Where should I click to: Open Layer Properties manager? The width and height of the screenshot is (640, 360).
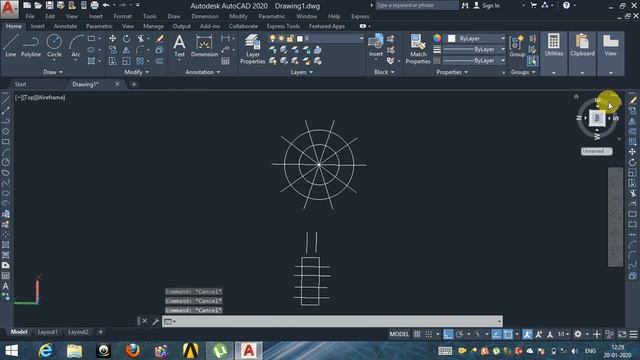click(x=253, y=49)
